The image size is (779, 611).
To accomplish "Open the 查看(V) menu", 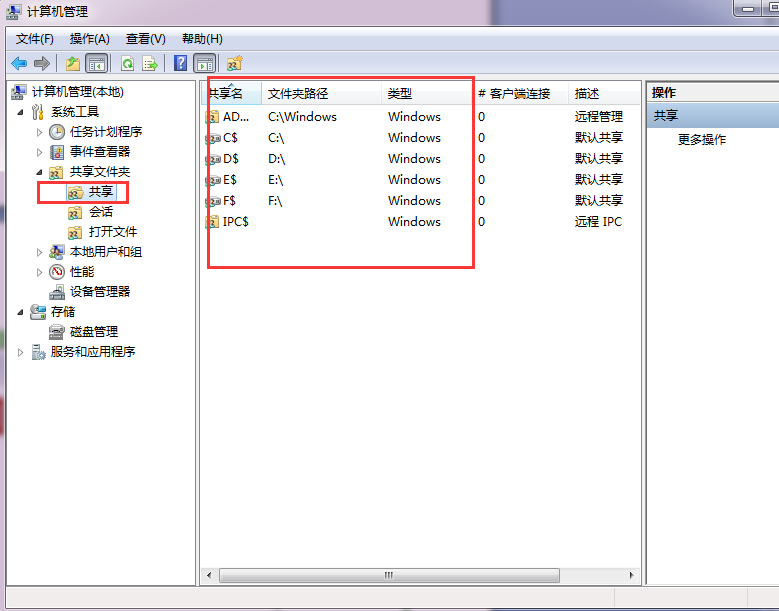I will (145, 39).
